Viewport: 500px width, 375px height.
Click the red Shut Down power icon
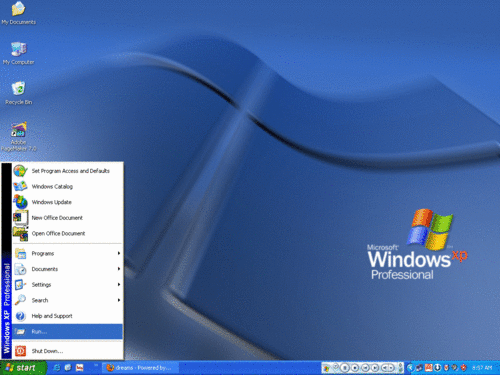(x=20, y=351)
